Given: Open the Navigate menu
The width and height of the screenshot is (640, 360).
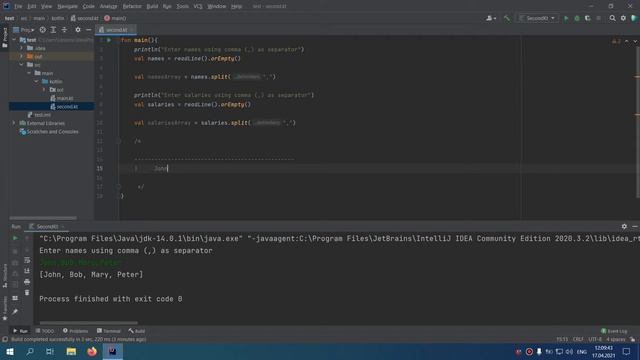Looking at the screenshot, I should click(67, 6).
